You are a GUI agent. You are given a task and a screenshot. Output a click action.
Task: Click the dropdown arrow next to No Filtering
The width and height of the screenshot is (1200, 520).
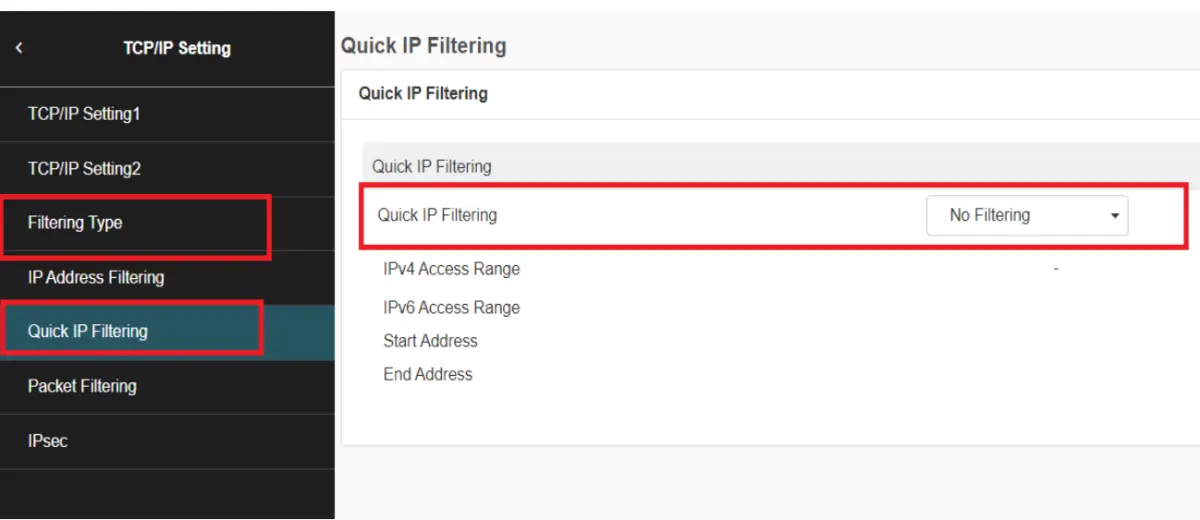click(x=1115, y=216)
